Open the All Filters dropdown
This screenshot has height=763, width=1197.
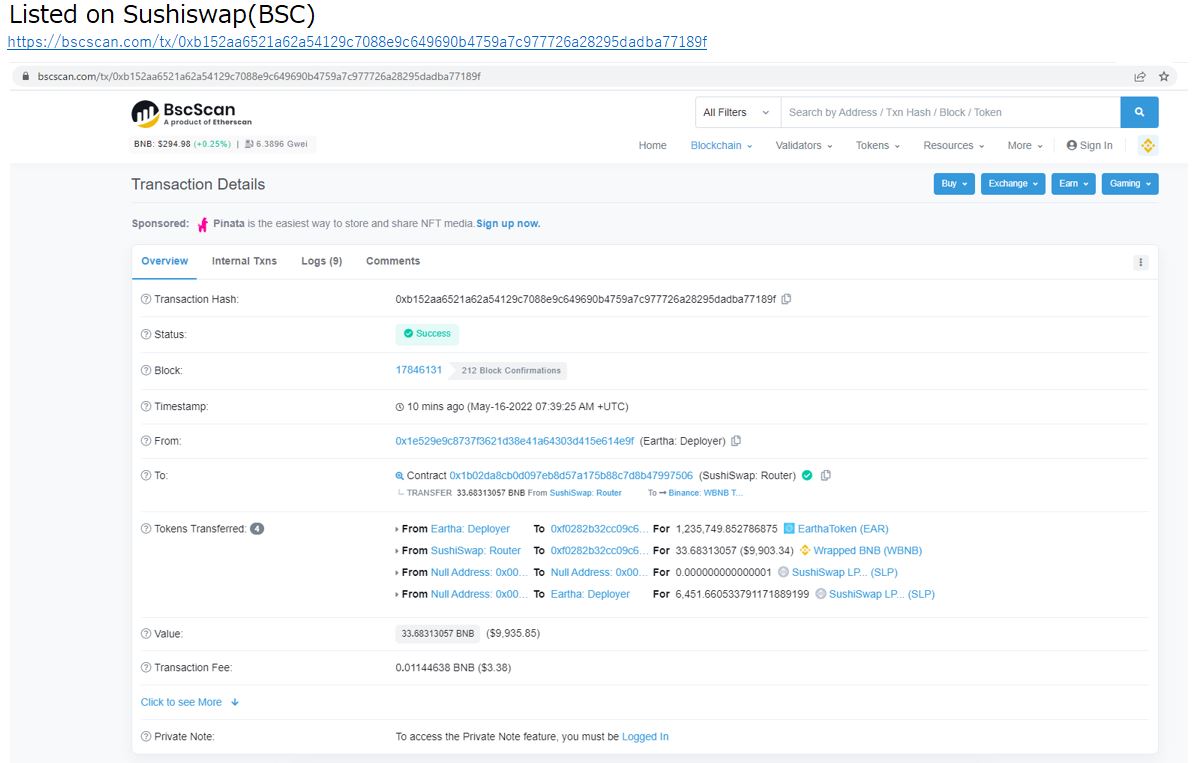(737, 112)
